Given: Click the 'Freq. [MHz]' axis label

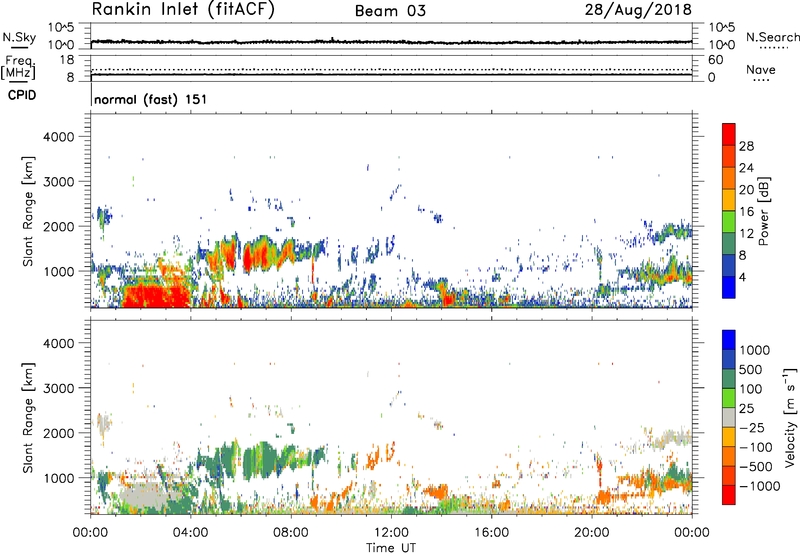Looking at the screenshot, I should (18, 68).
